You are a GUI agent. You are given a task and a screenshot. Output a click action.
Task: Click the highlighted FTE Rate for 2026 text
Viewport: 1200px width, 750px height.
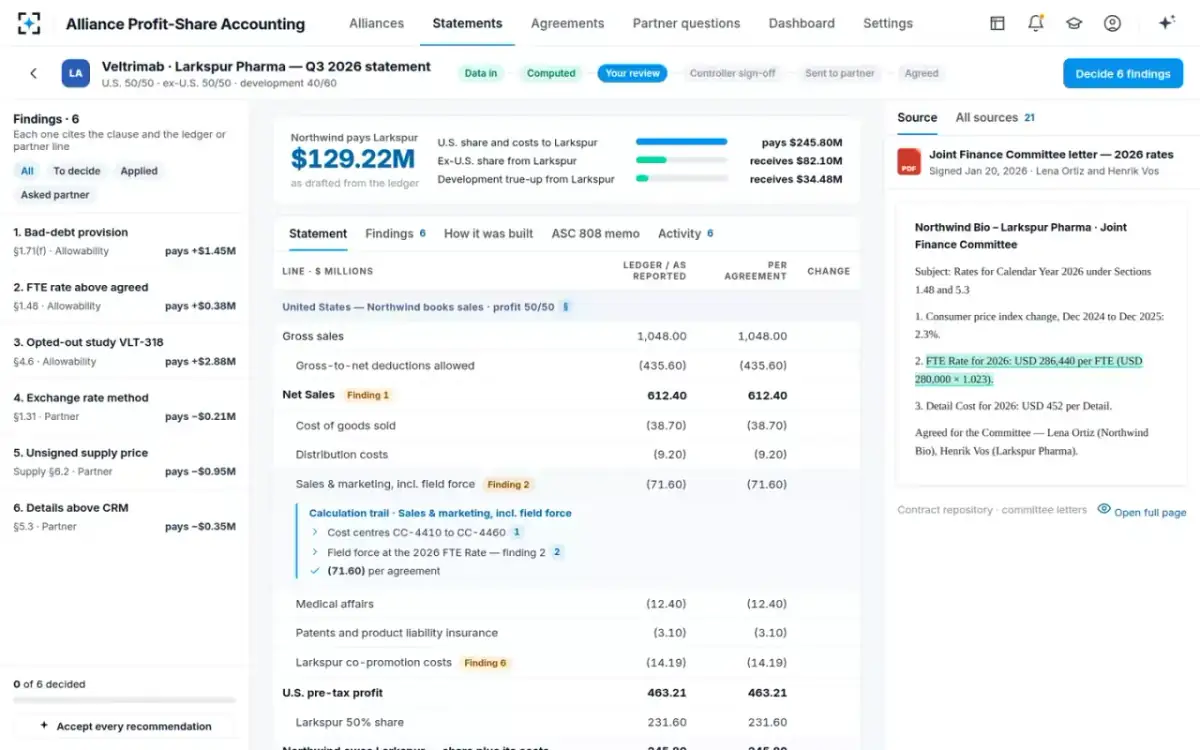pyautogui.click(x=1028, y=370)
